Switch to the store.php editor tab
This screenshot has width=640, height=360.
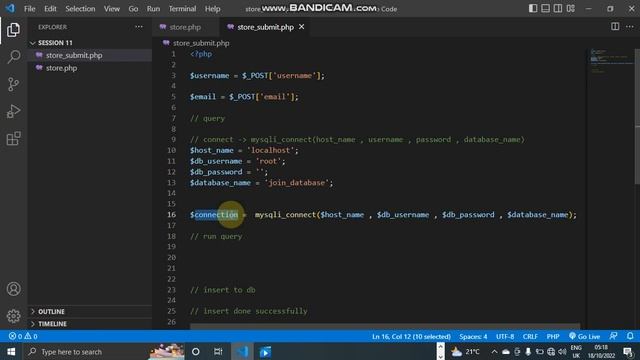point(185,27)
